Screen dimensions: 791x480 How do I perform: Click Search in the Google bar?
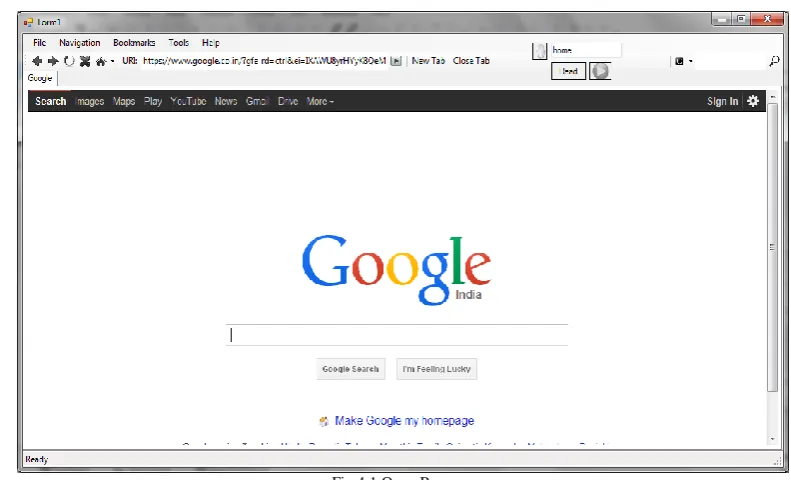50,101
